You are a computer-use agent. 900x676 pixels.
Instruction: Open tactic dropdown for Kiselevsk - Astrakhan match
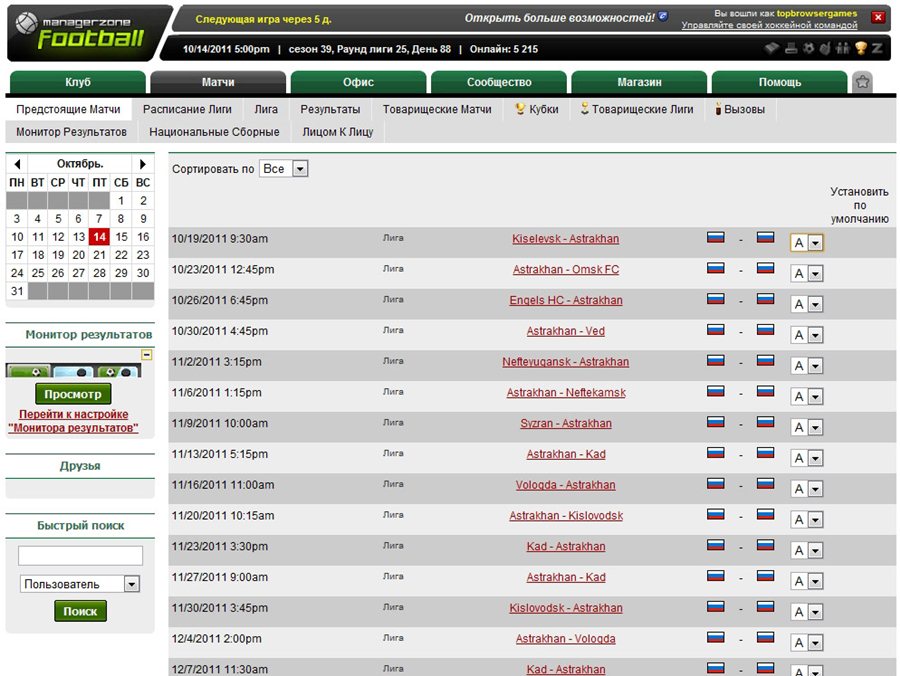[815, 243]
